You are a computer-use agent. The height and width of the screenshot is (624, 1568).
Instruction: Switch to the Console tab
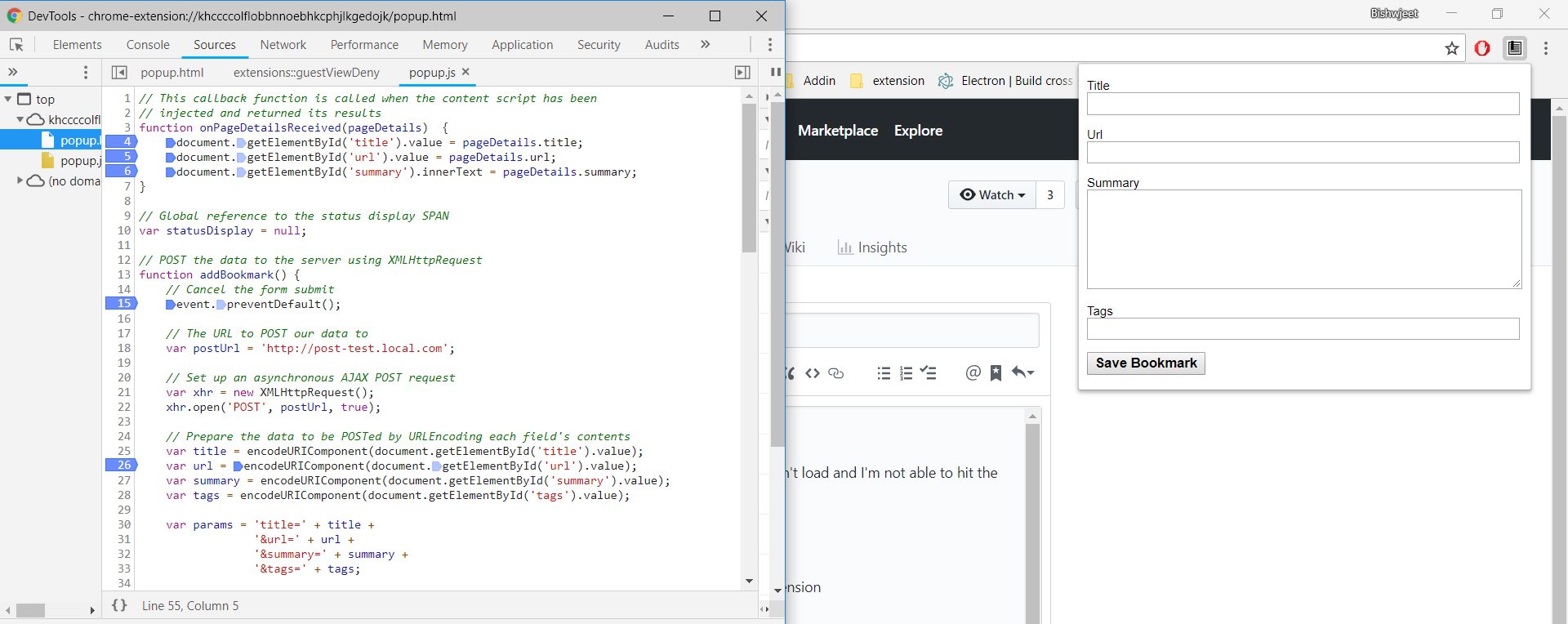(148, 45)
